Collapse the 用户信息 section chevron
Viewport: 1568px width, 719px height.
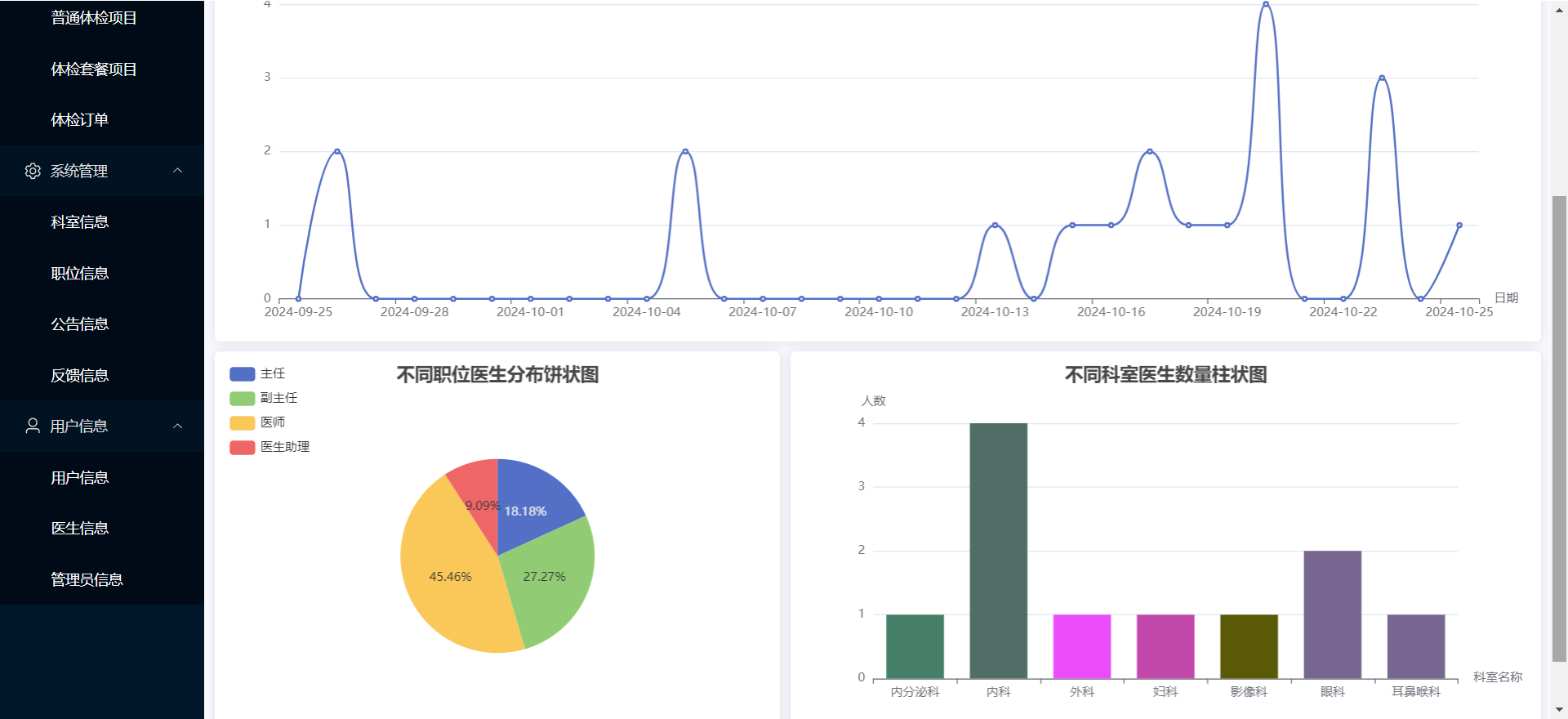[178, 426]
